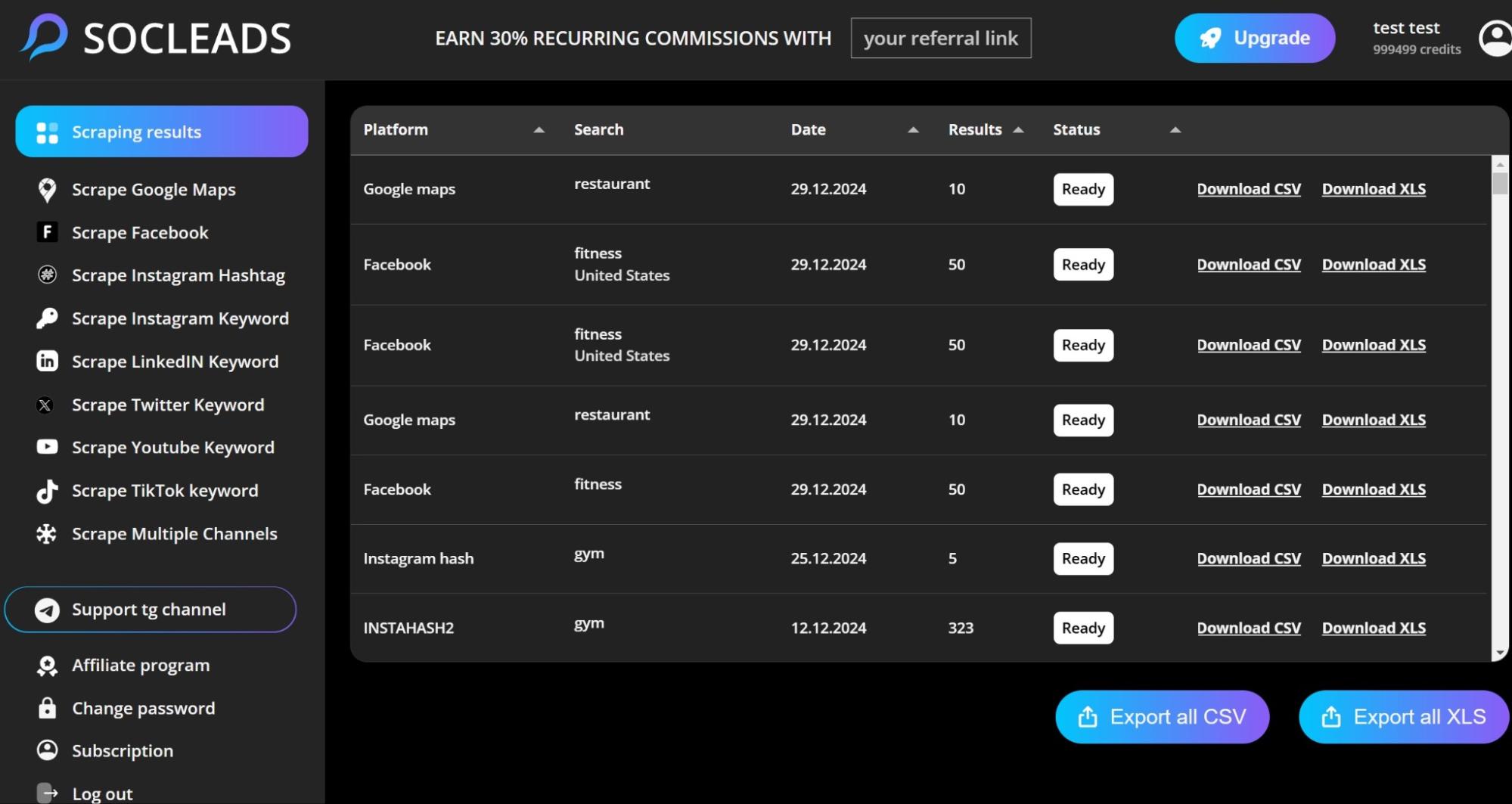
Task: Sort table by Platform column arrow
Action: [539, 130]
